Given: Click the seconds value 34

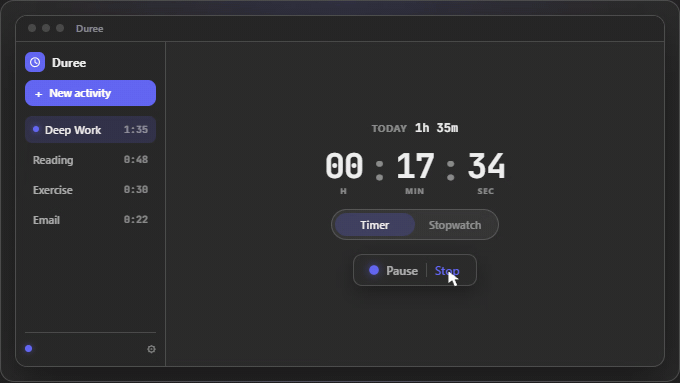Looking at the screenshot, I should tap(486, 166).
